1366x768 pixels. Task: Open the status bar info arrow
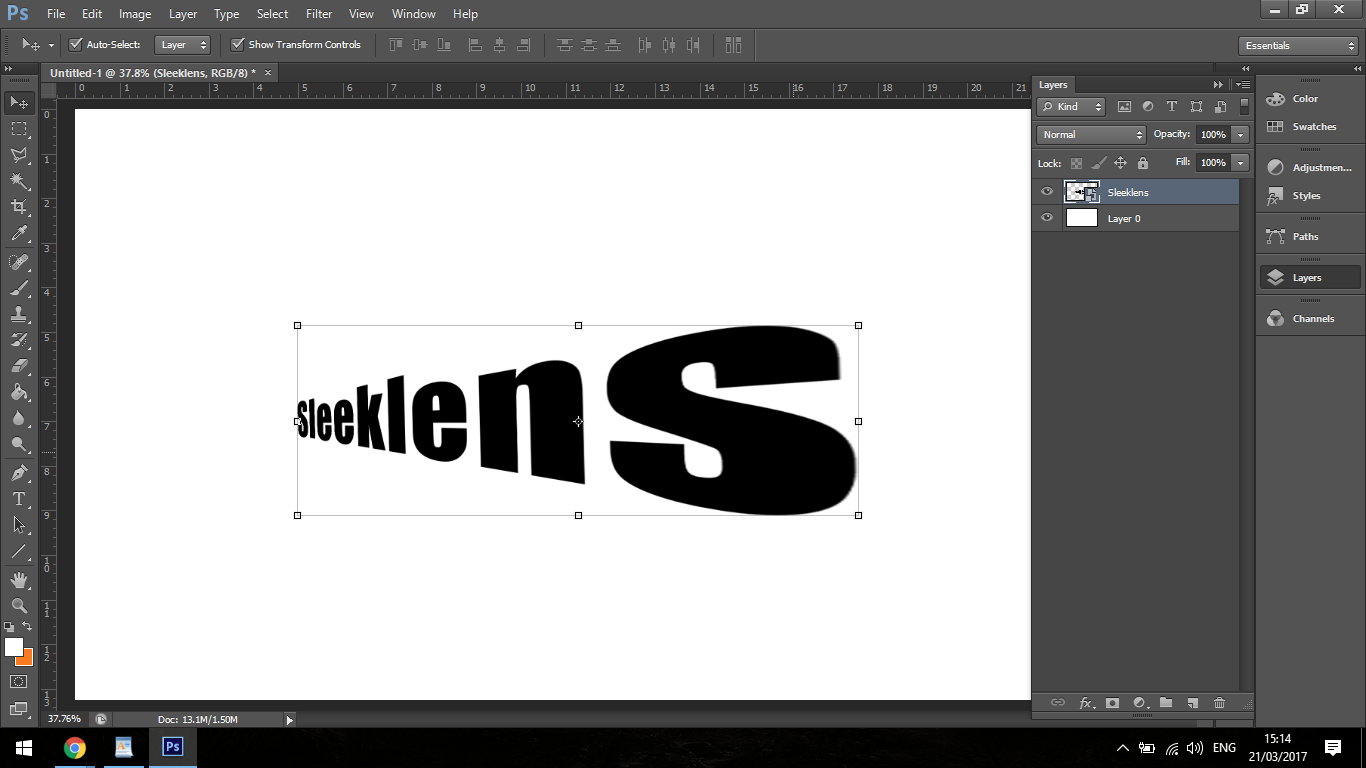tap(290, 719)
